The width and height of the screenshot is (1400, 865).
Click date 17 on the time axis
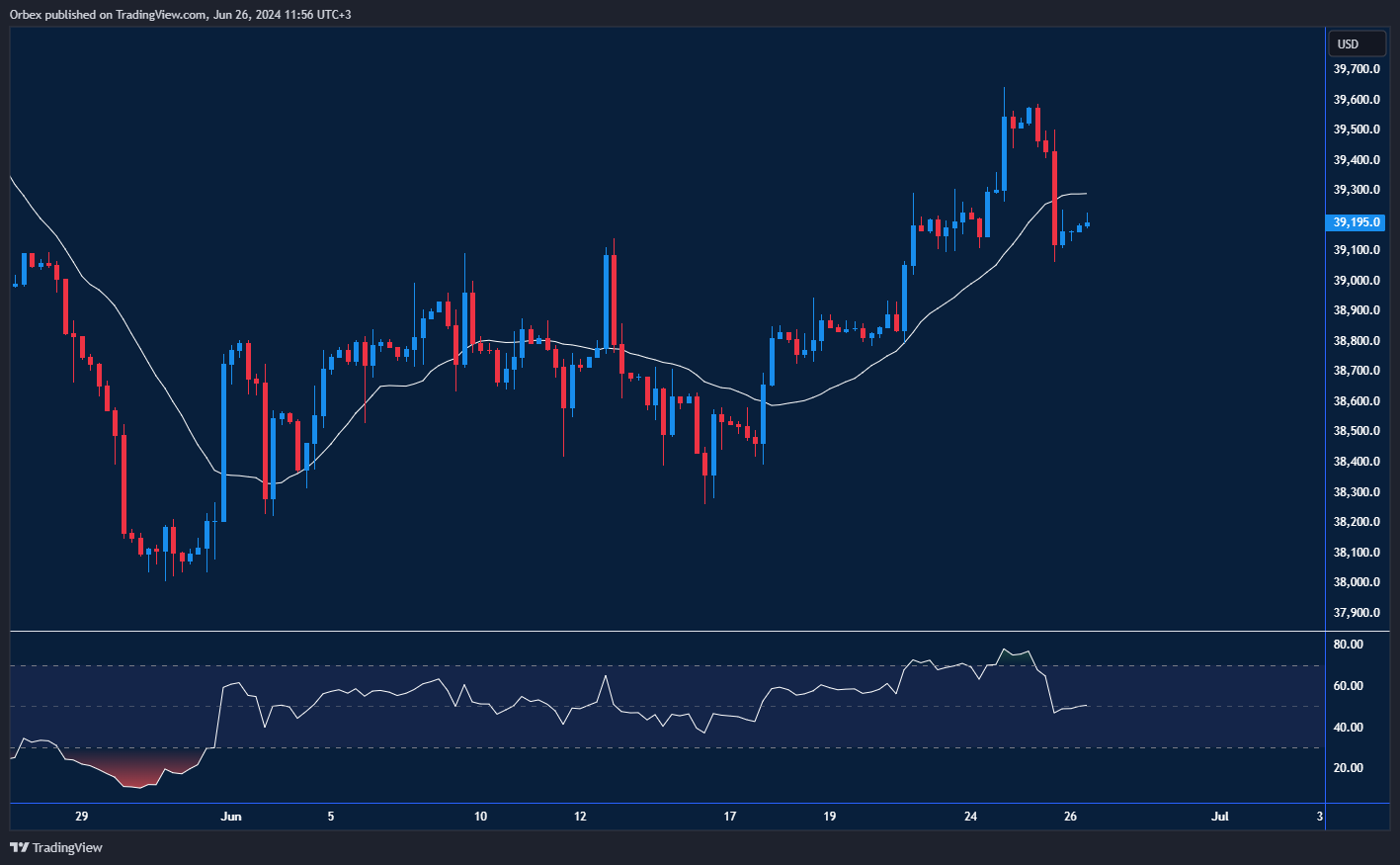pyautogui.click(x=730, y=817)
